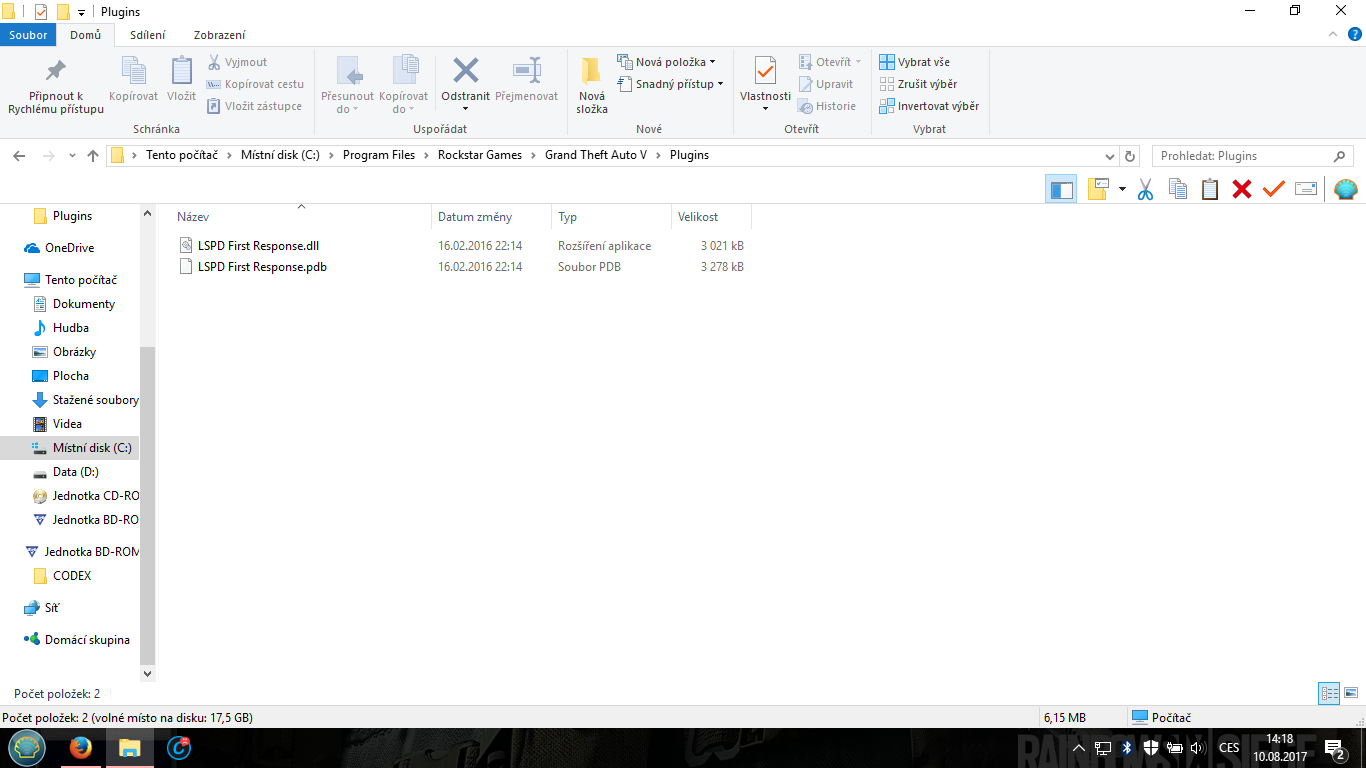Toggle the preview pane toolbar button
Viewport: 1366px width, 768px height.
1061,189
